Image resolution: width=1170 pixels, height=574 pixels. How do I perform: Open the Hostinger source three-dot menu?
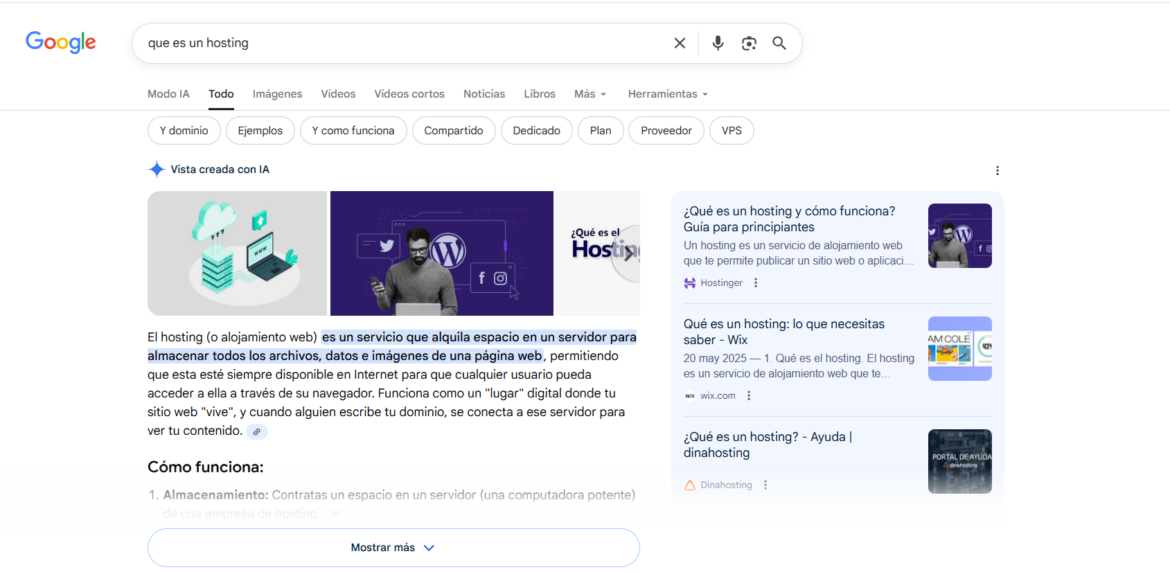[x=756, y=283]
